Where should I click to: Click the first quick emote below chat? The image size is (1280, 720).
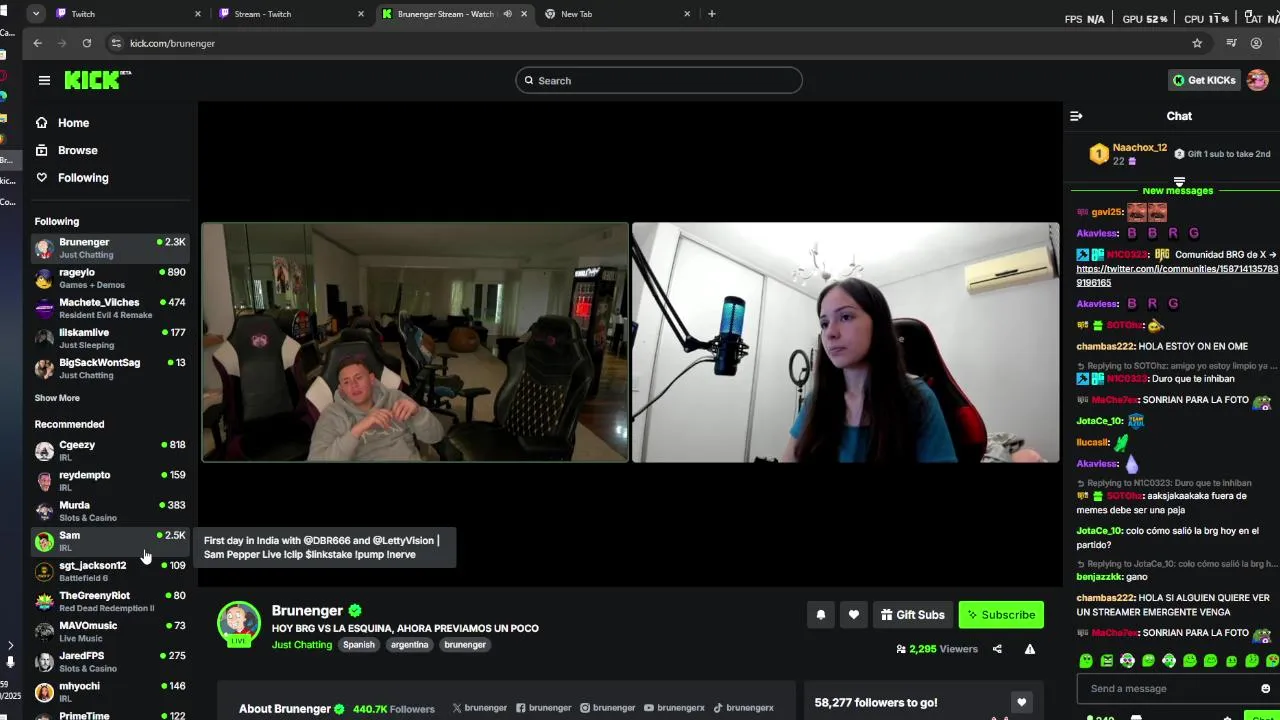1086,661
